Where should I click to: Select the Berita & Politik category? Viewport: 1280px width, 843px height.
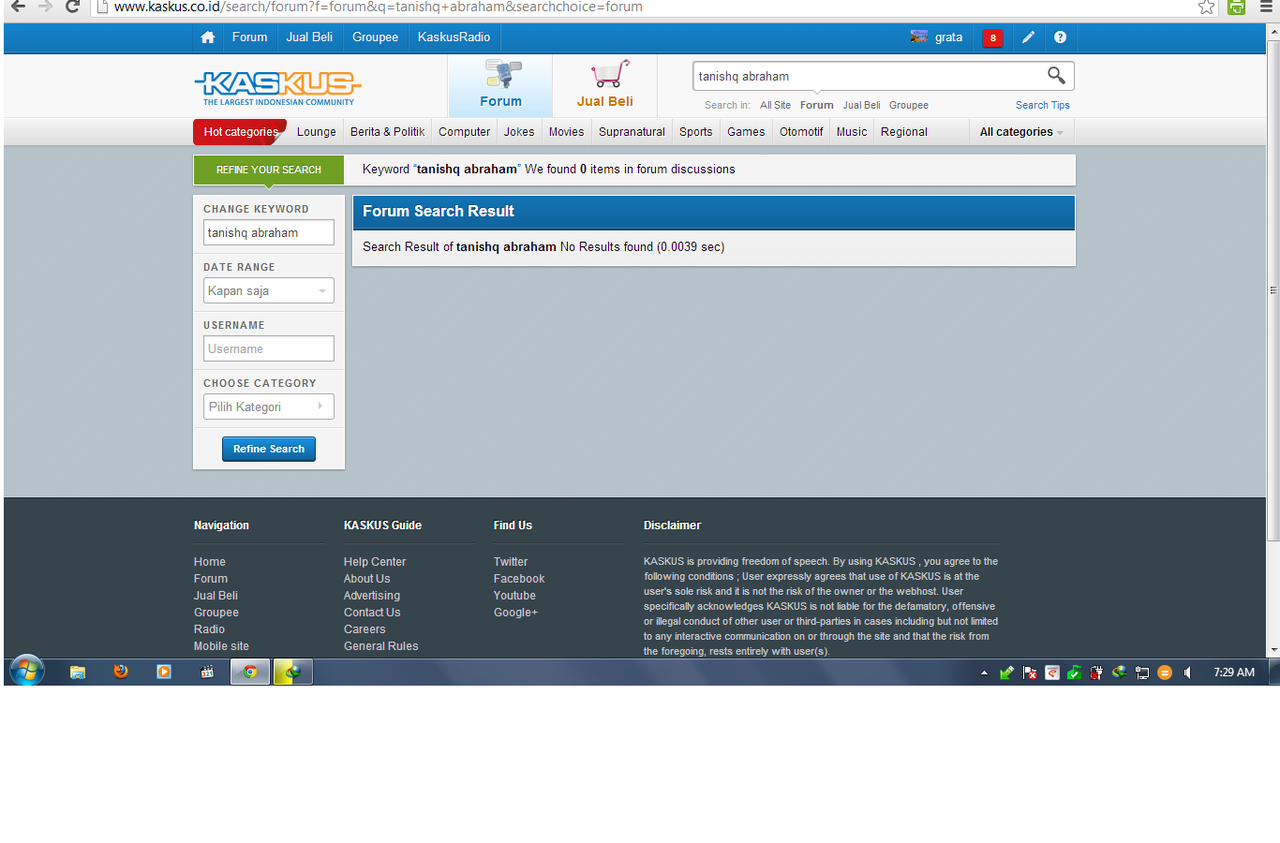click(388, 132)
